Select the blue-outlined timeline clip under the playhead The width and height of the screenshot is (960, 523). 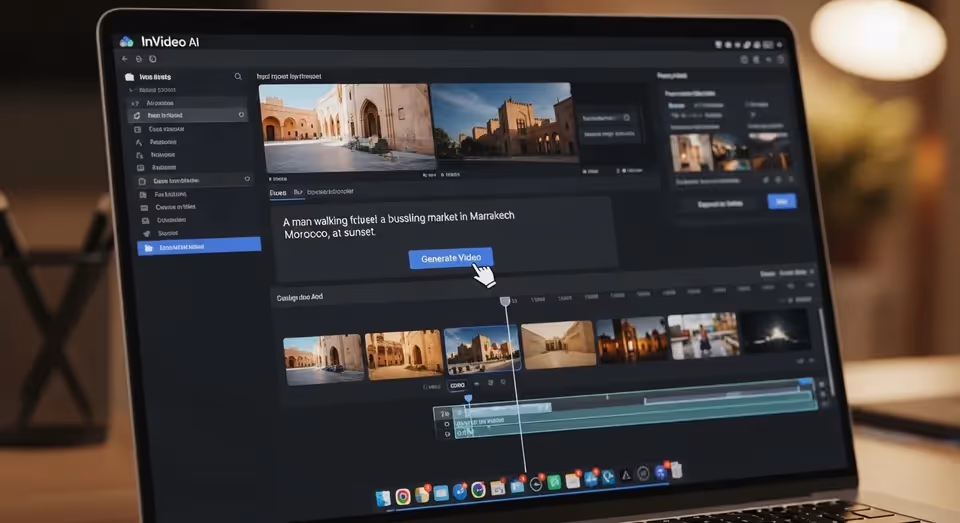click(482, 348)
